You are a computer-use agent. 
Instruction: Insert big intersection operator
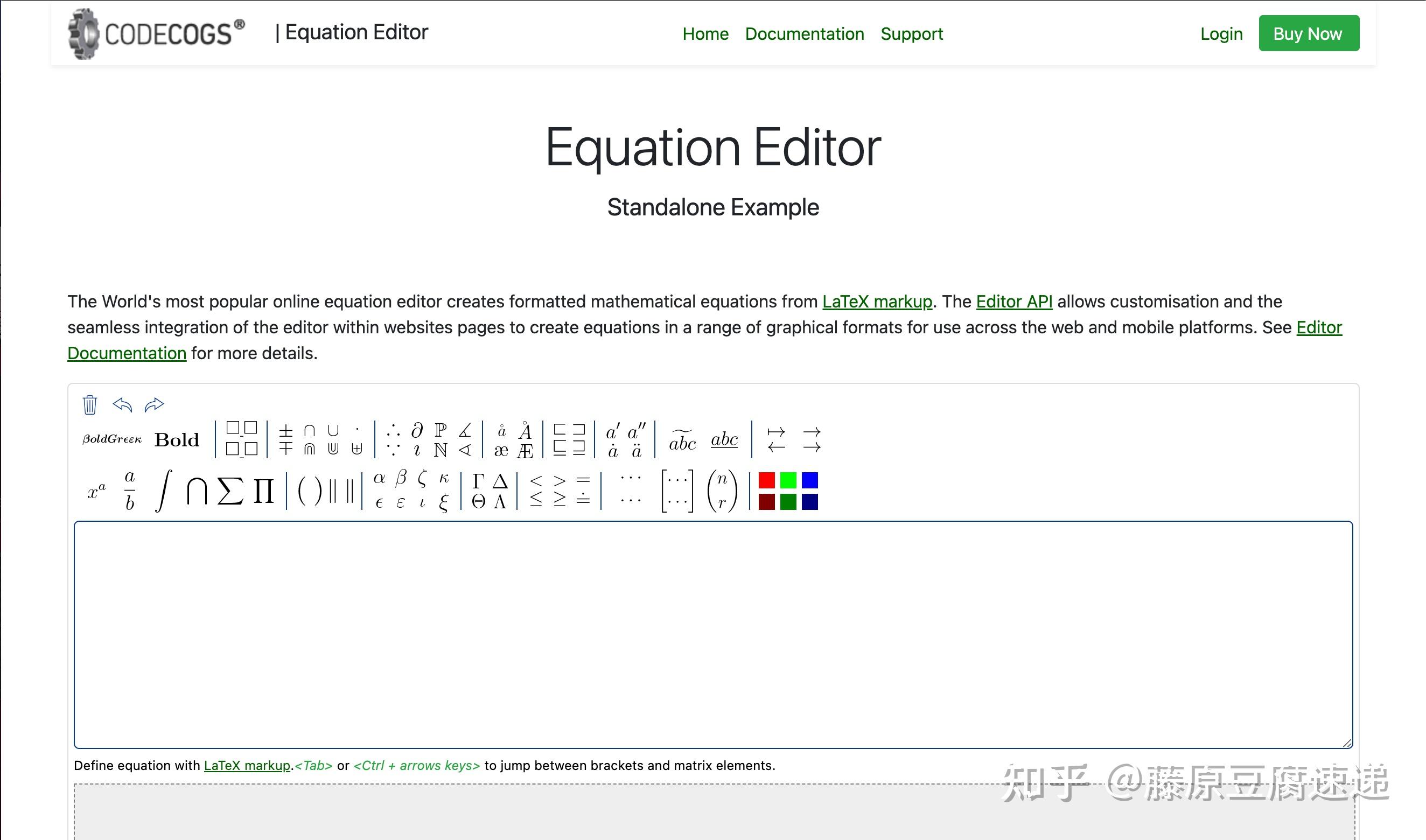(x=197, y=490)
